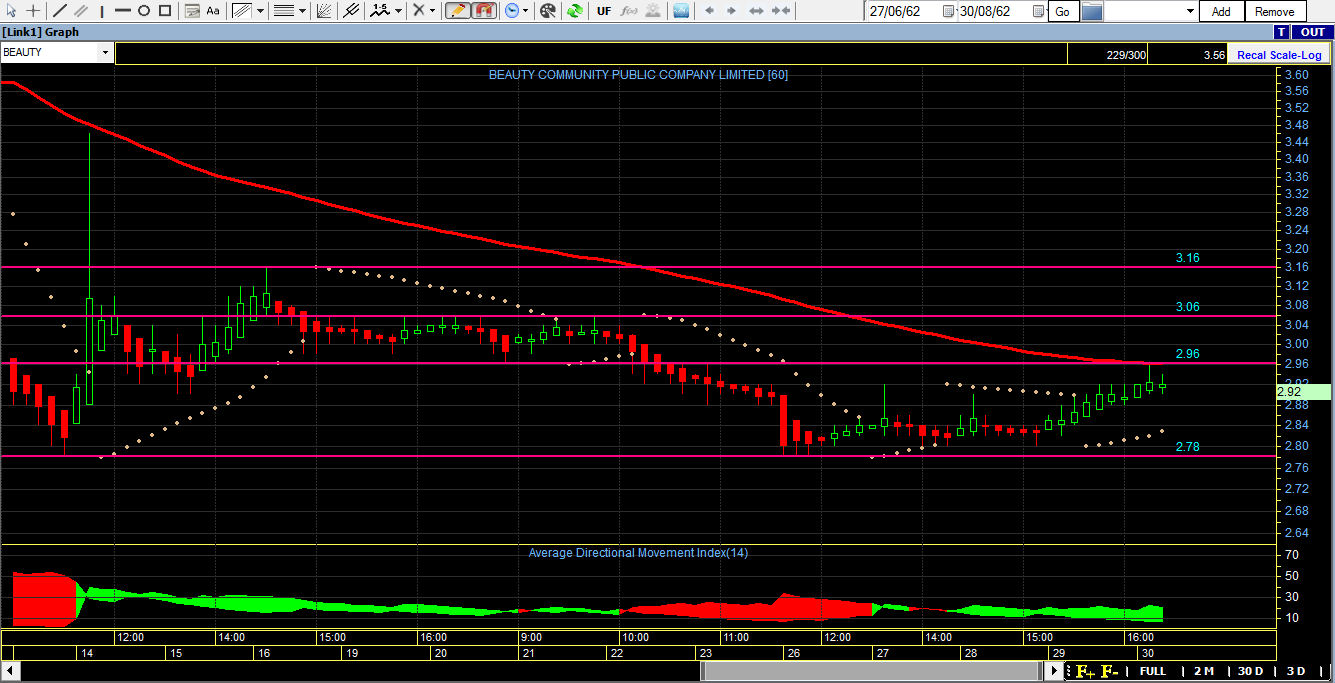Select the 1-5 wave count tool

point(379,11)
